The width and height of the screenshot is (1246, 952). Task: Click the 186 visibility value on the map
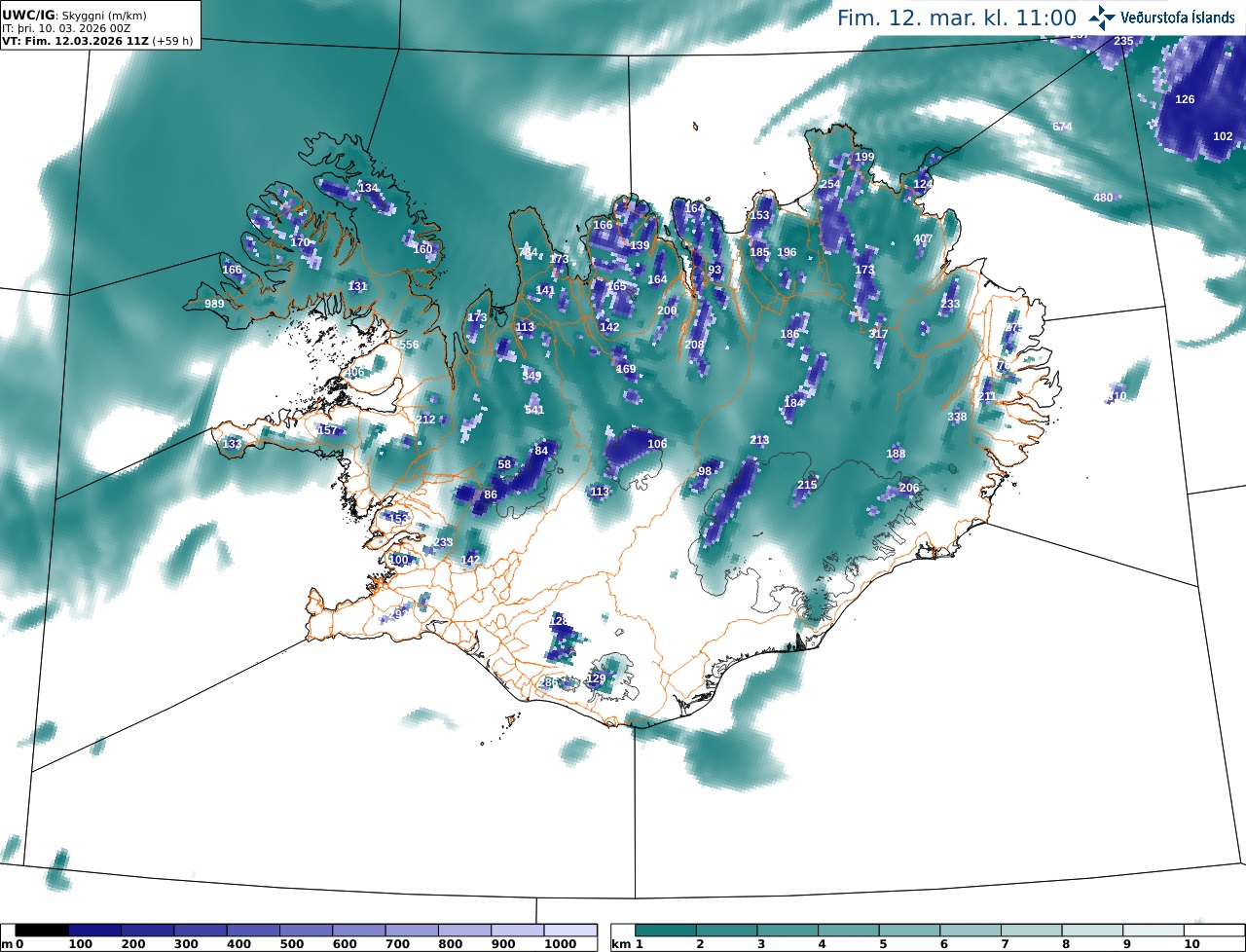coord(789,335)
